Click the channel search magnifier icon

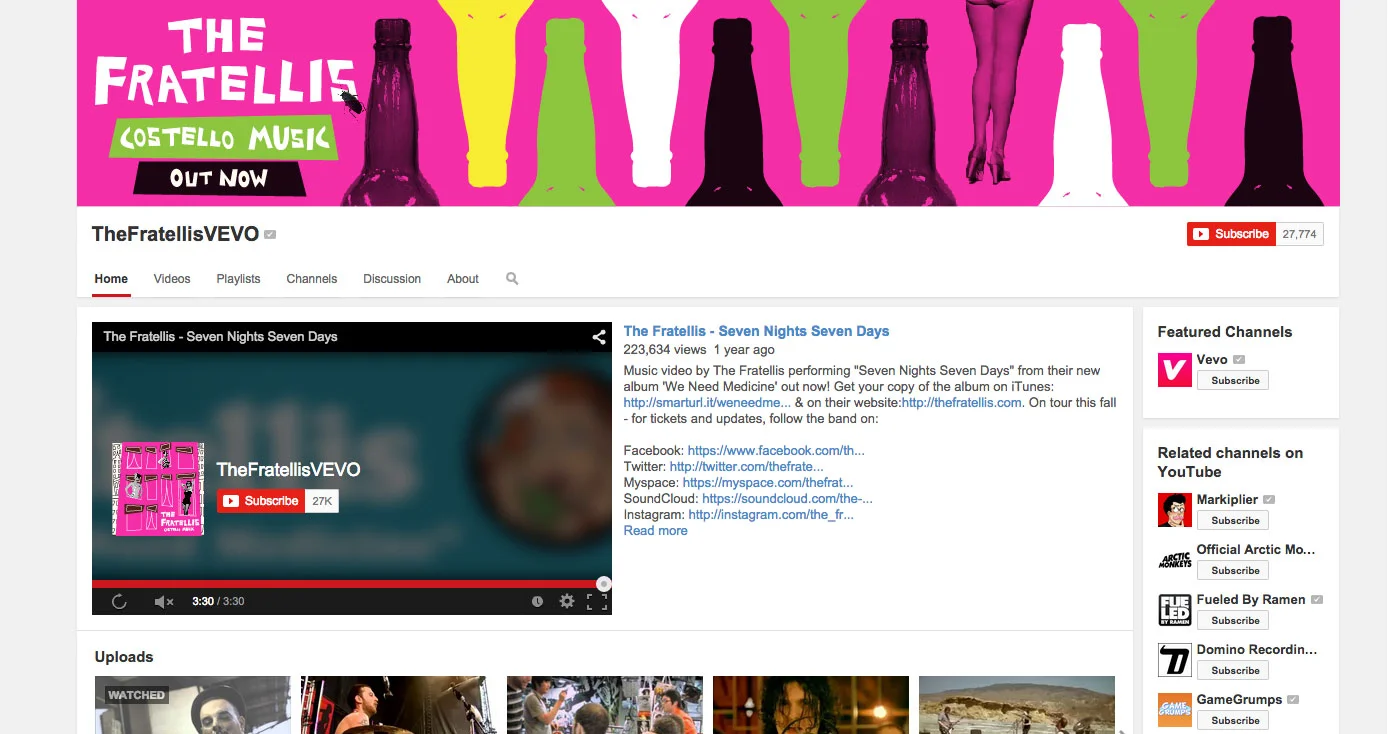point(512,279)
